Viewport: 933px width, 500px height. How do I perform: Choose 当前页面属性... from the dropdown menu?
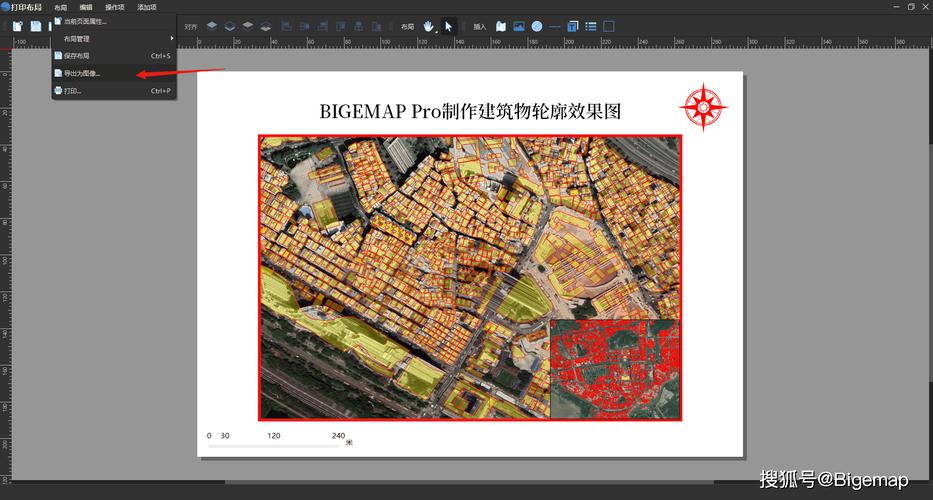pos(114,21)
